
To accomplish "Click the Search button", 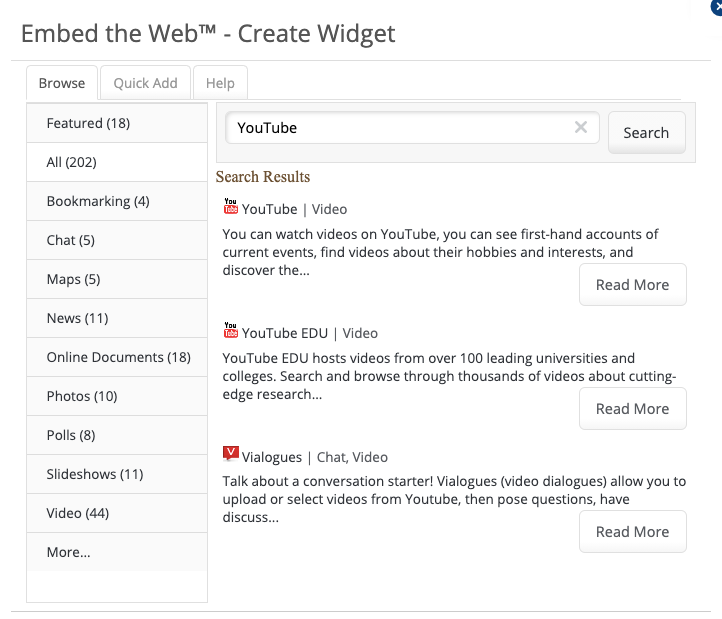I will click(646, 133).
